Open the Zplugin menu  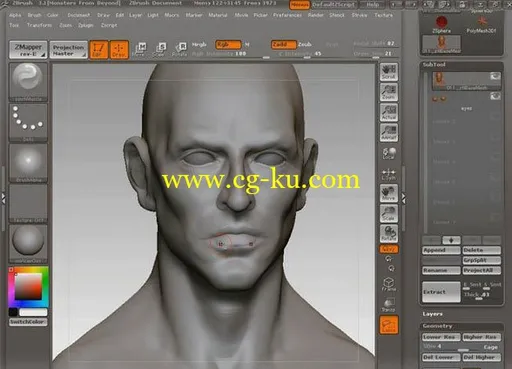click(x=86, y=25)
